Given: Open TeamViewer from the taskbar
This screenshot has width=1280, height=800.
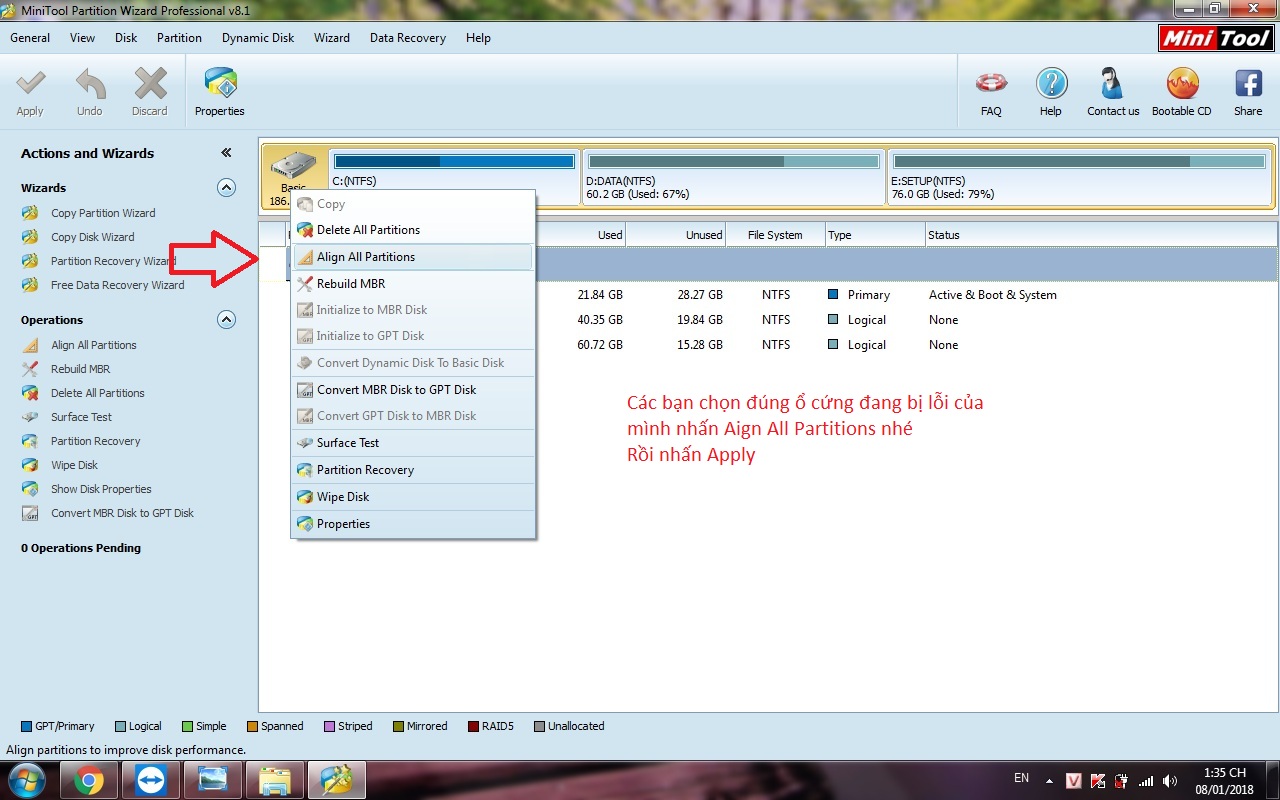Looking at the screenshot, I should (x=151, y=780).
